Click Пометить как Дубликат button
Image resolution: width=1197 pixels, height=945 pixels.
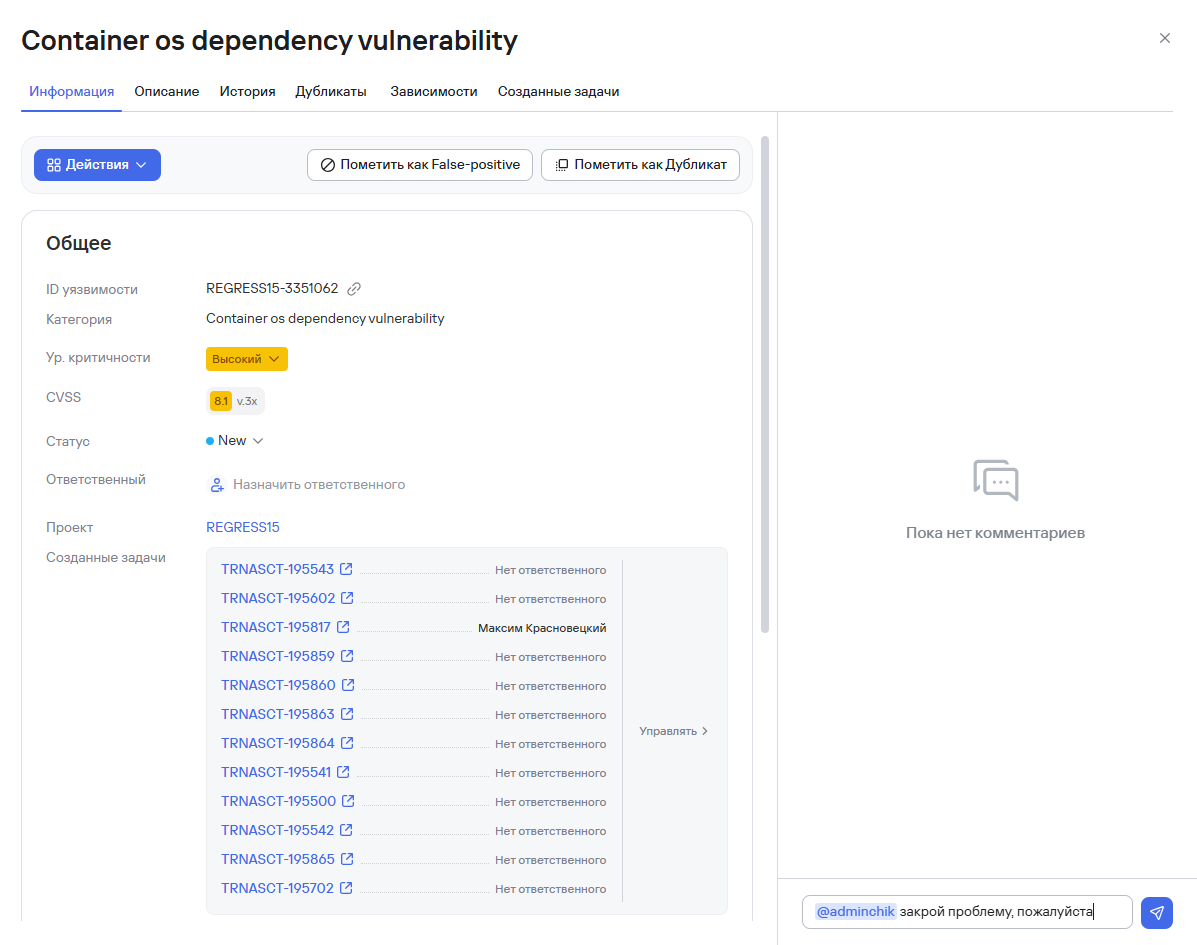(640, 165)
